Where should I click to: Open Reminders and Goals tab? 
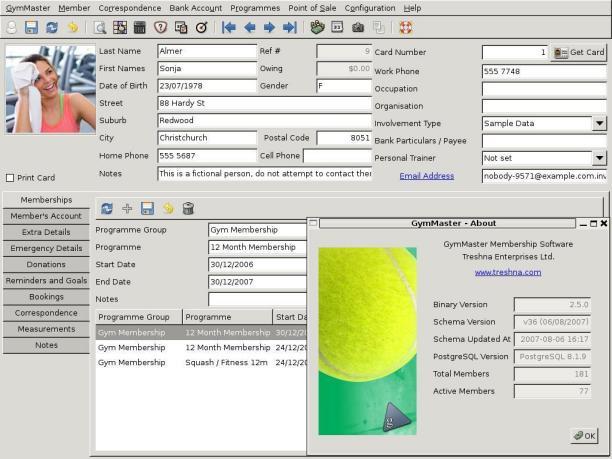[x=46, y=281]
